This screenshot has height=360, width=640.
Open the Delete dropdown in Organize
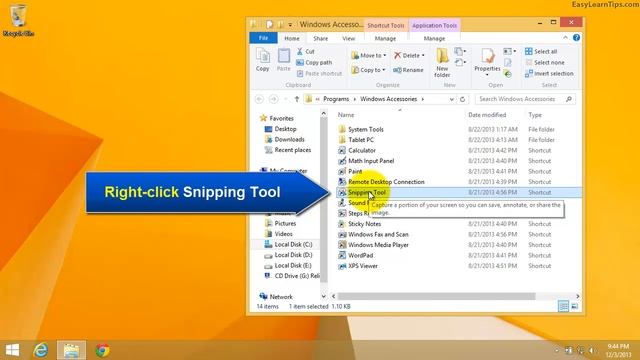[409, 55]
